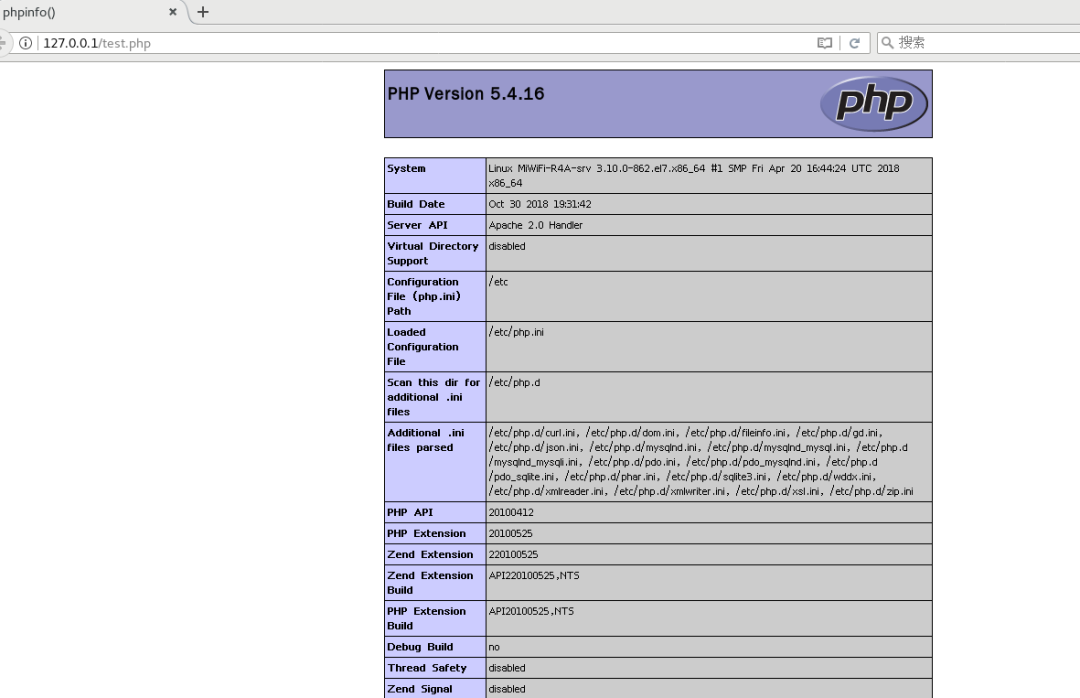Click the PHP Extension Build label
This screenshot has height=698, width=1080.
coord(426,618)
